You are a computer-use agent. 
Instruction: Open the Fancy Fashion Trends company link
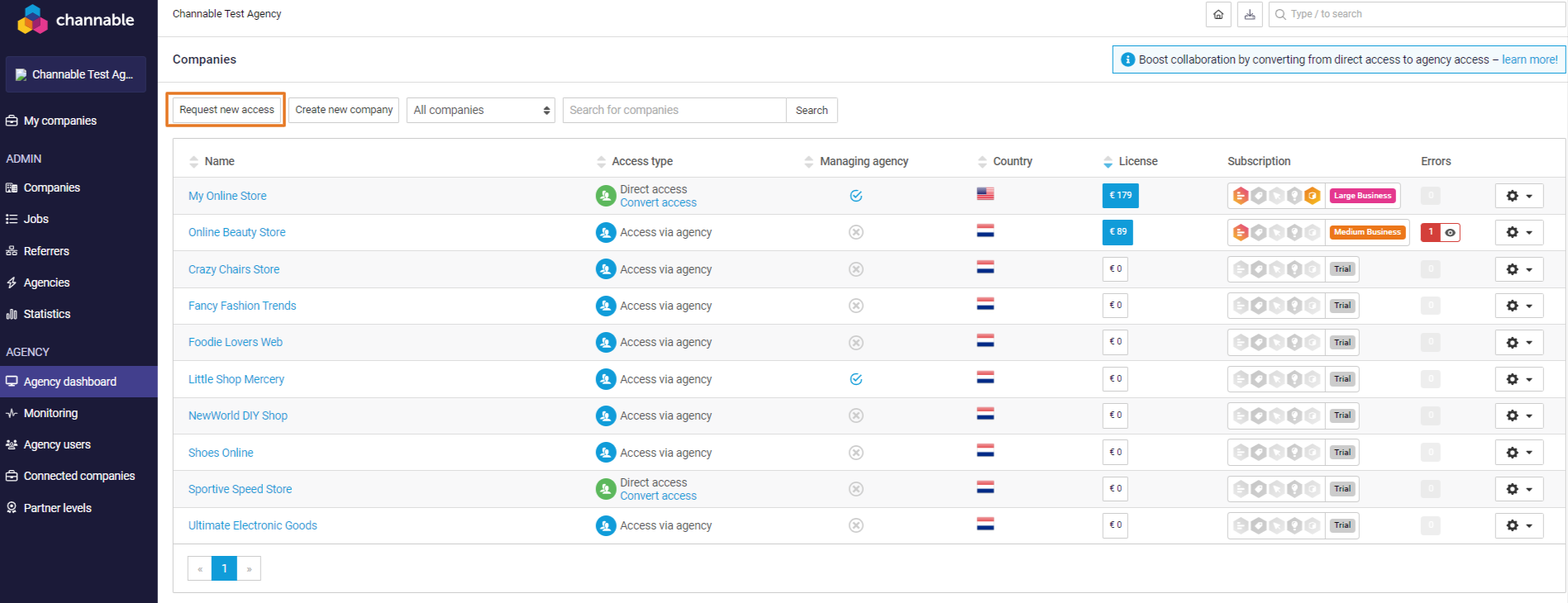click(242, 306)
